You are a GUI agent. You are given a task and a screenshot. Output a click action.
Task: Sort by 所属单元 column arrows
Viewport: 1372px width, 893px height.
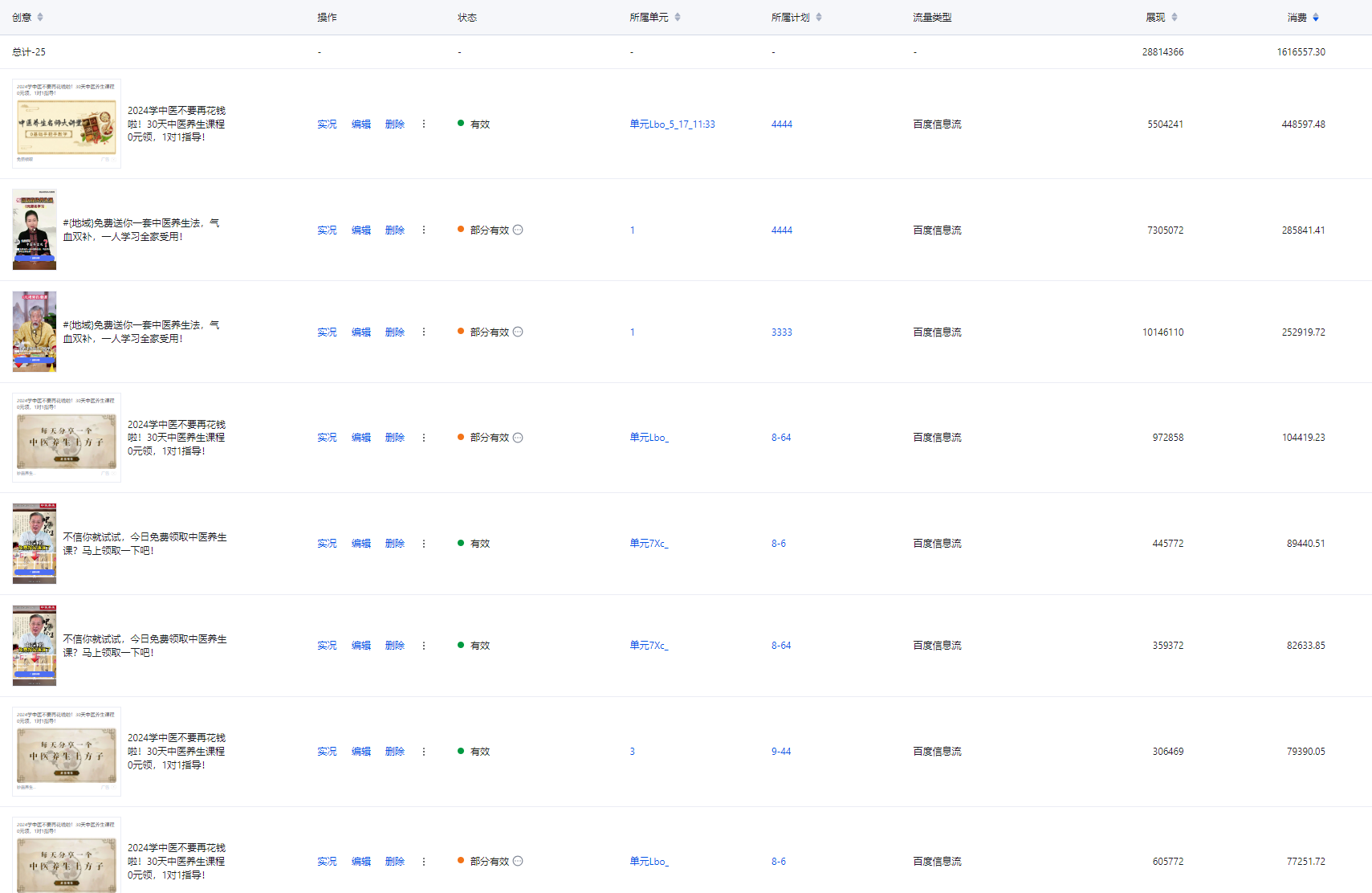pos(678,18)
